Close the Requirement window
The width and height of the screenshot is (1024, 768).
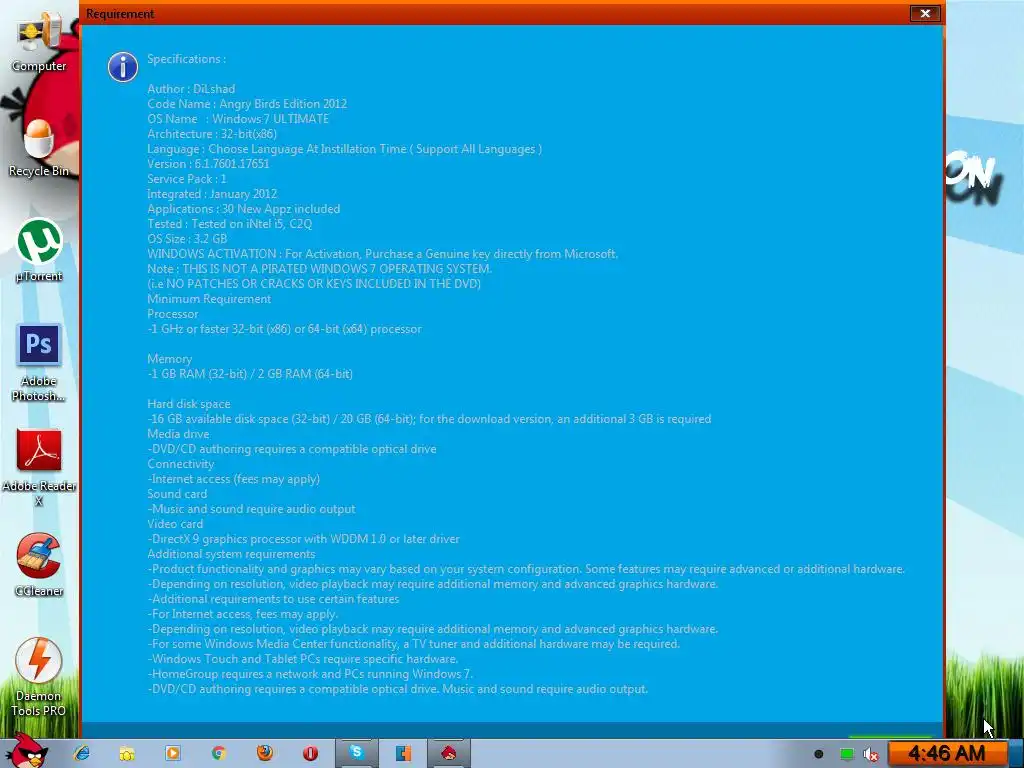pyautogui.click(x=925, y=13)
